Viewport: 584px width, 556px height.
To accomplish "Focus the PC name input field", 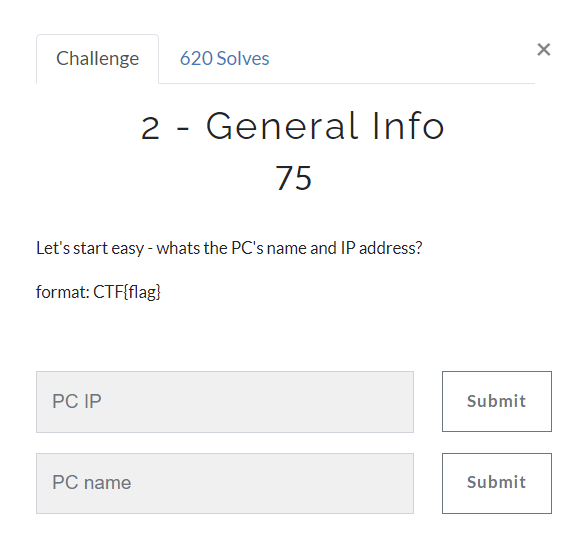I will (x=225, y=483).
